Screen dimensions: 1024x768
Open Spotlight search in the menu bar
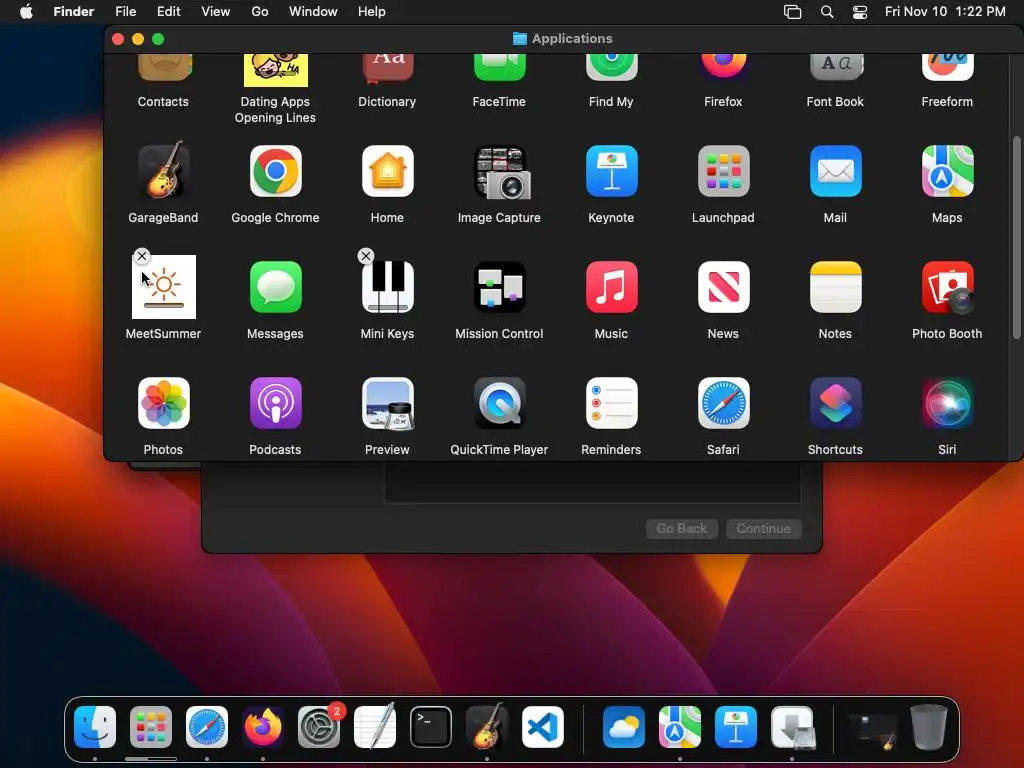[827, 12]
